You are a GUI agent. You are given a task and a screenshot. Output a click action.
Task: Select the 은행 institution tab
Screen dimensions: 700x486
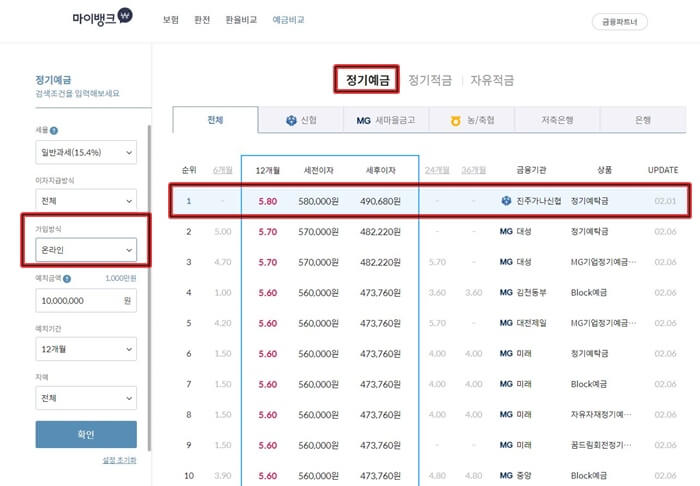643,120
